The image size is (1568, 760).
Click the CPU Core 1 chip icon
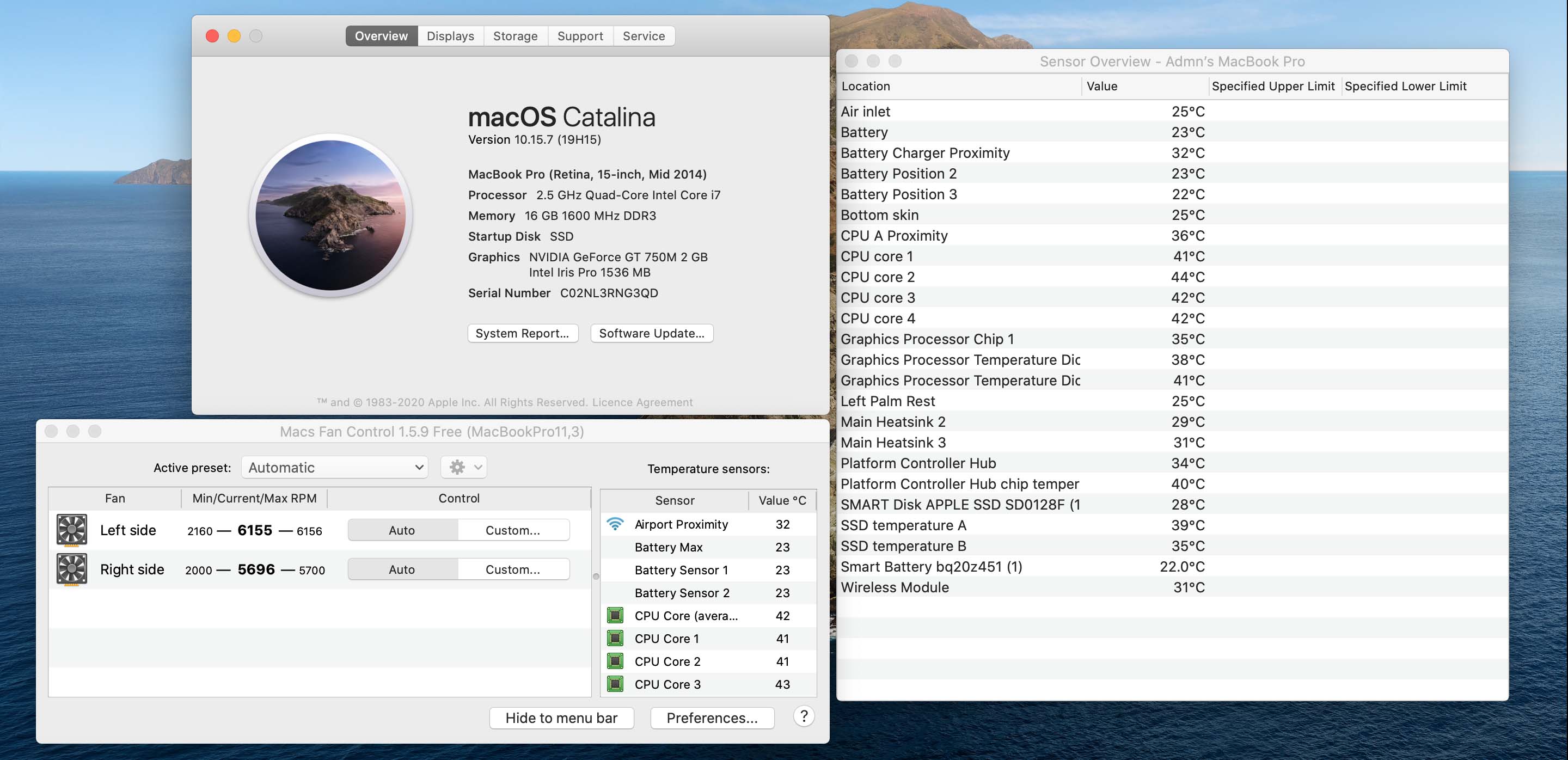[x=615, y=638]
